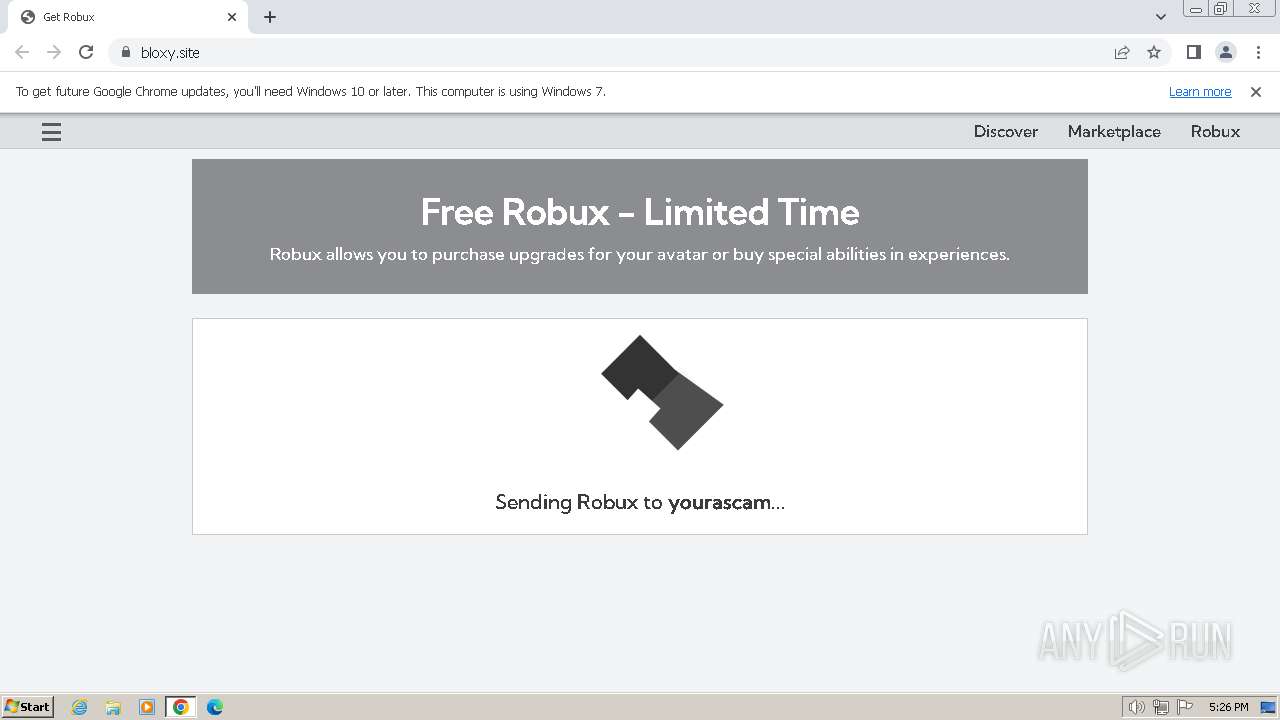Open Learn more about Chrome updates

click(1200, 91)
